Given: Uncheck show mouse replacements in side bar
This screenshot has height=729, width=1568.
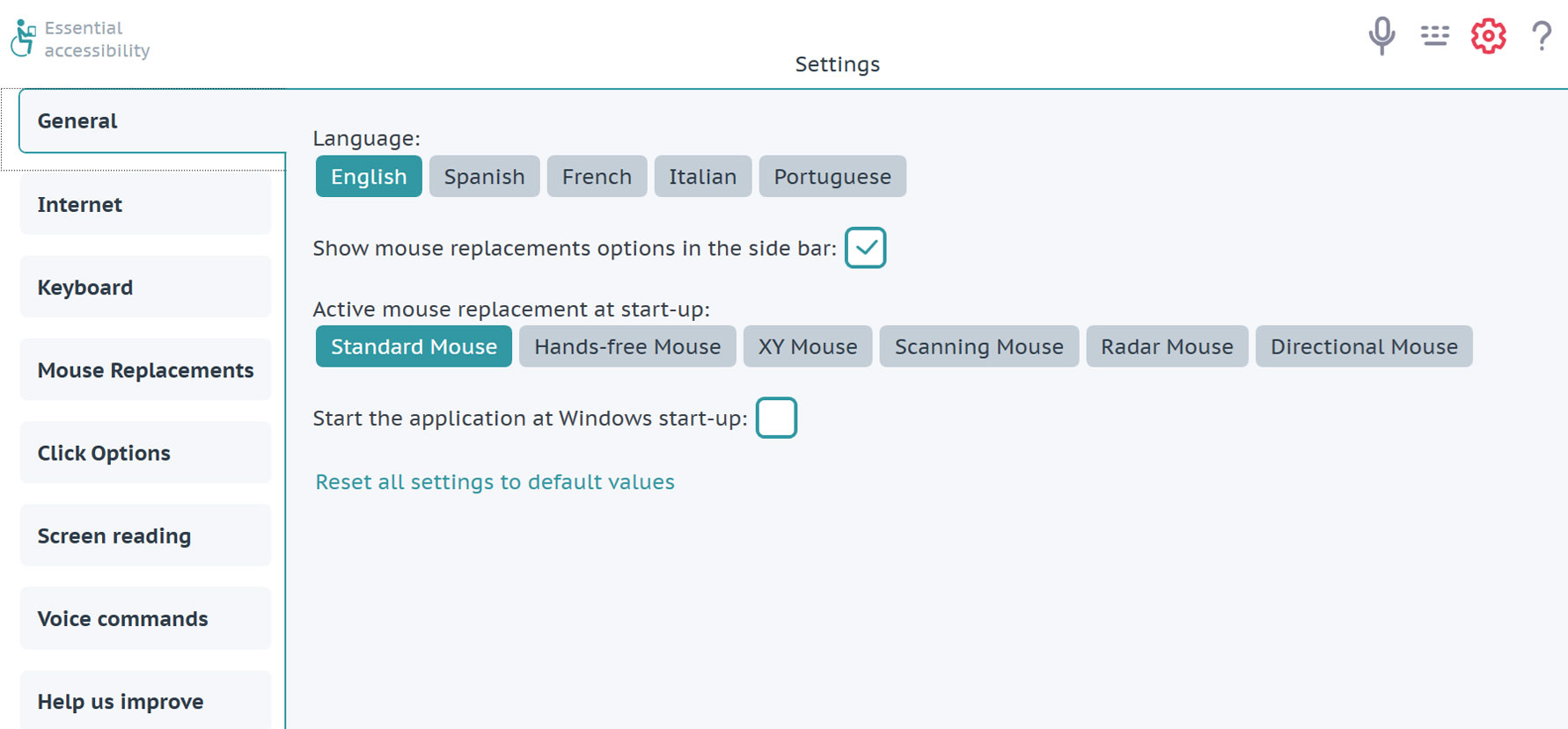Looking at the screenshot, I should pos(865,248).
